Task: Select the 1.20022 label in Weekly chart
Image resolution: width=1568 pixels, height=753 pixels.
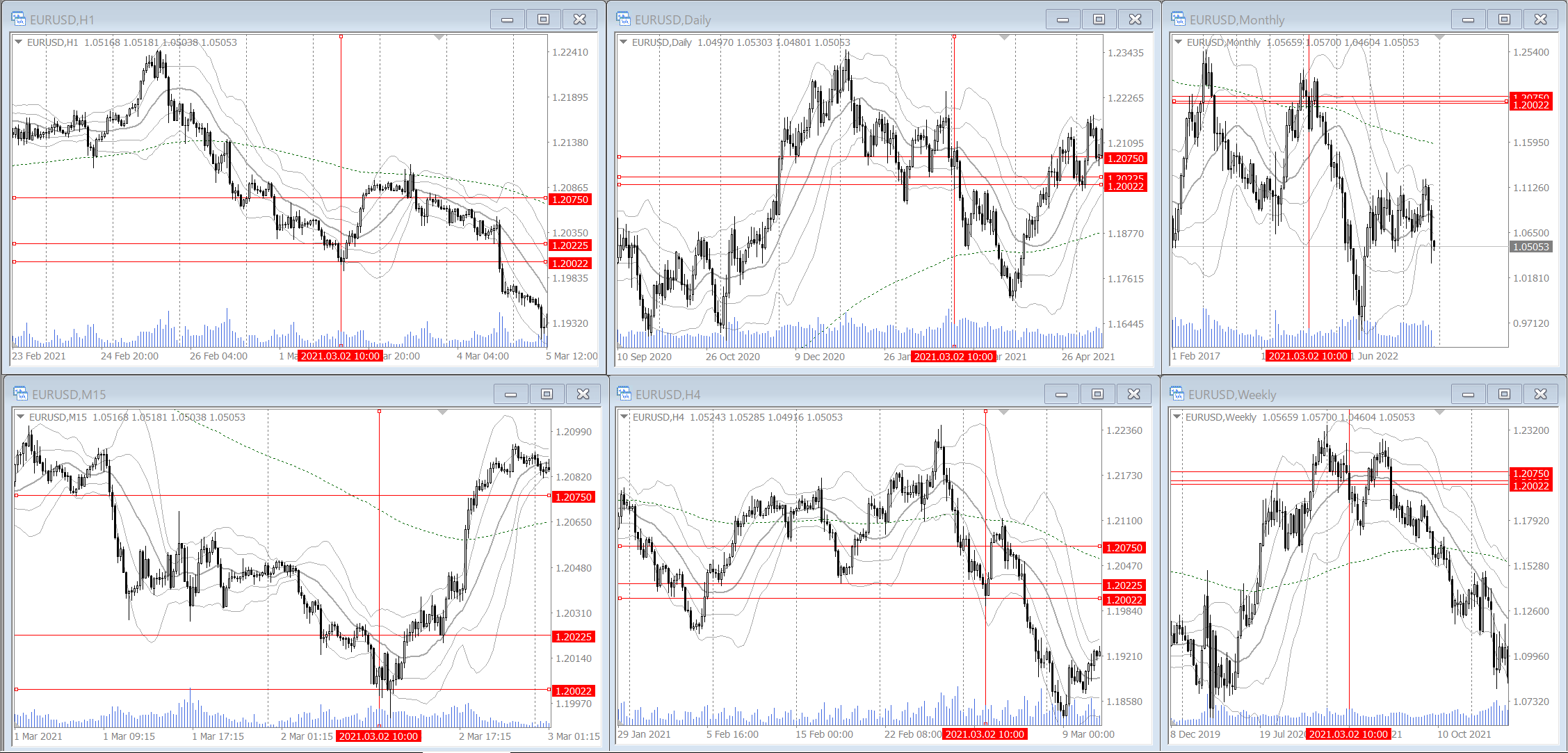Action: (x=1531, y=486)
